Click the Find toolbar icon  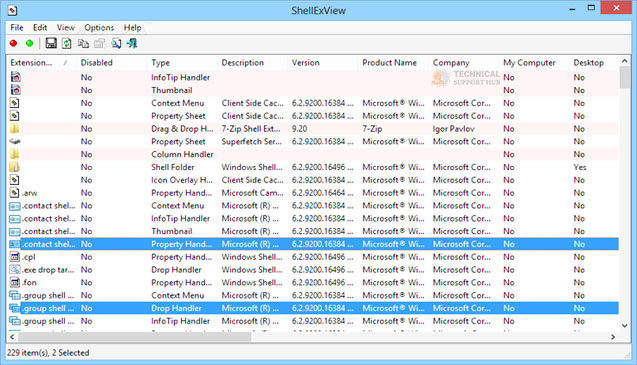point(116,43)
